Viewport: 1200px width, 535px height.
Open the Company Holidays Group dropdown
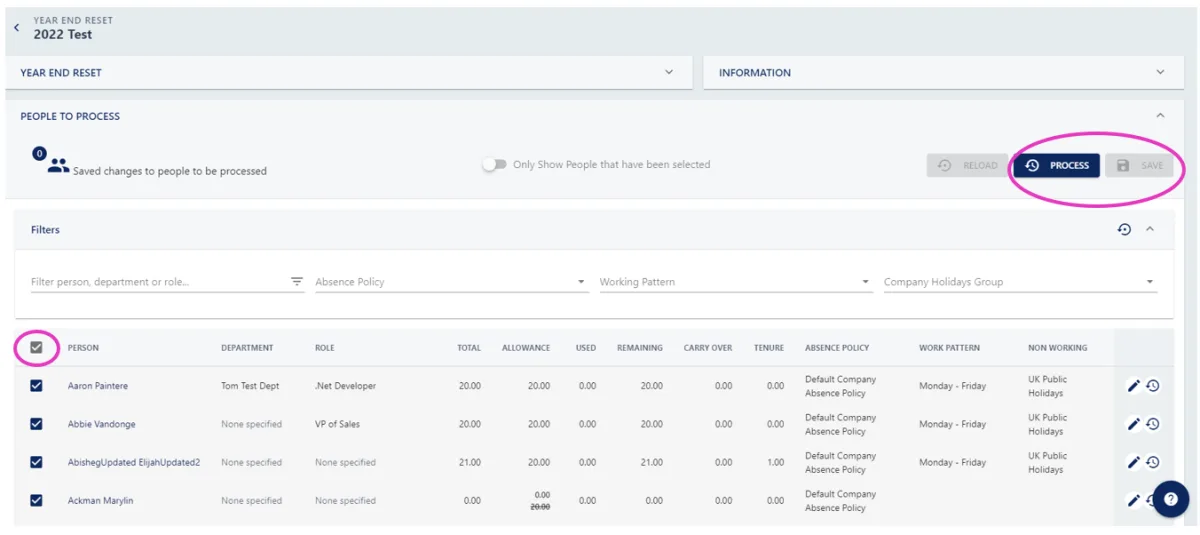click(1020, 282)
